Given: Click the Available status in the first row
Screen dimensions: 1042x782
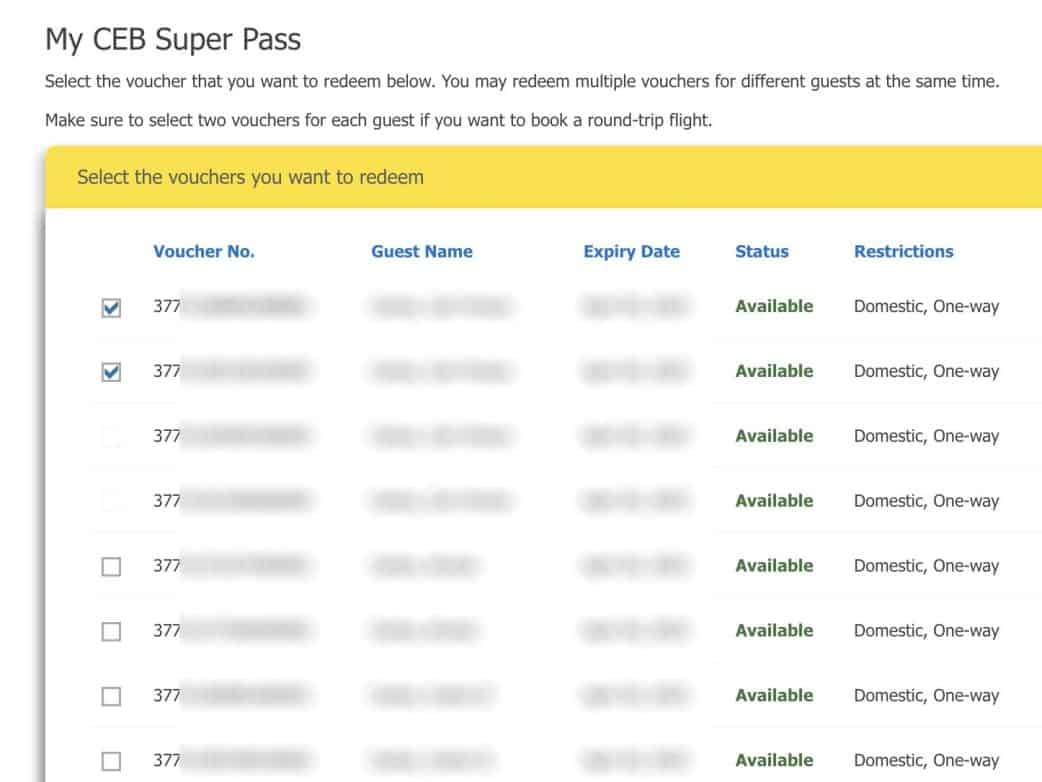Looking at the screenshot, I should coord(774,307).
